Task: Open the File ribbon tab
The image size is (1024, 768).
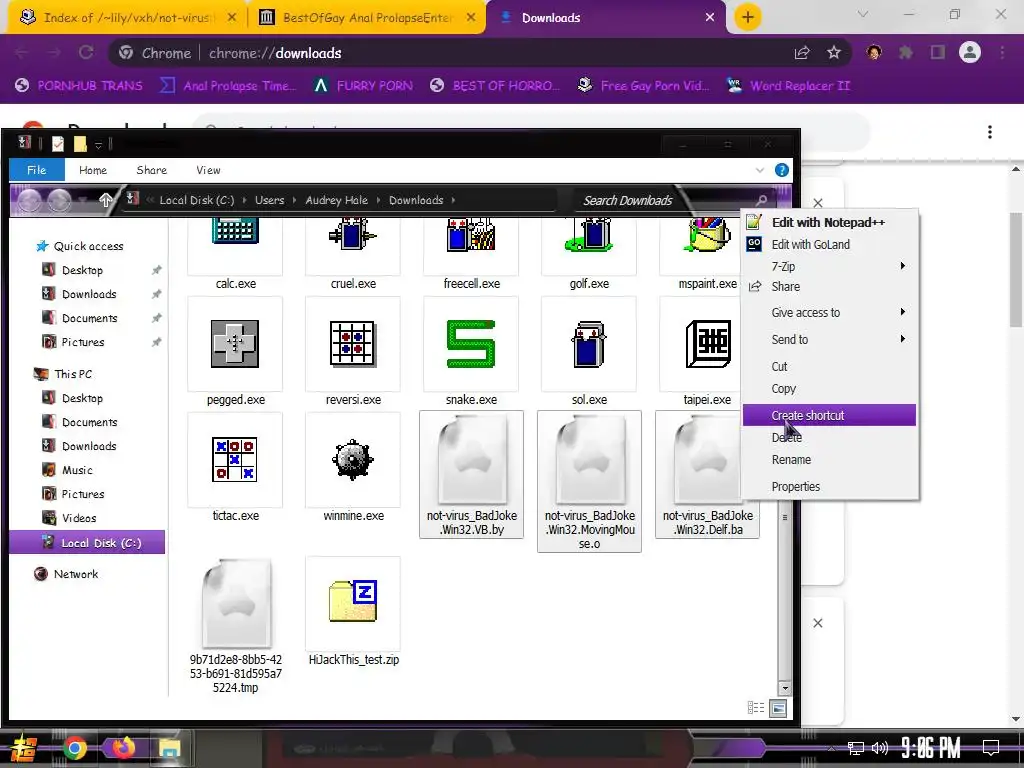Action: pyautogui.click(x=37, y=170)
